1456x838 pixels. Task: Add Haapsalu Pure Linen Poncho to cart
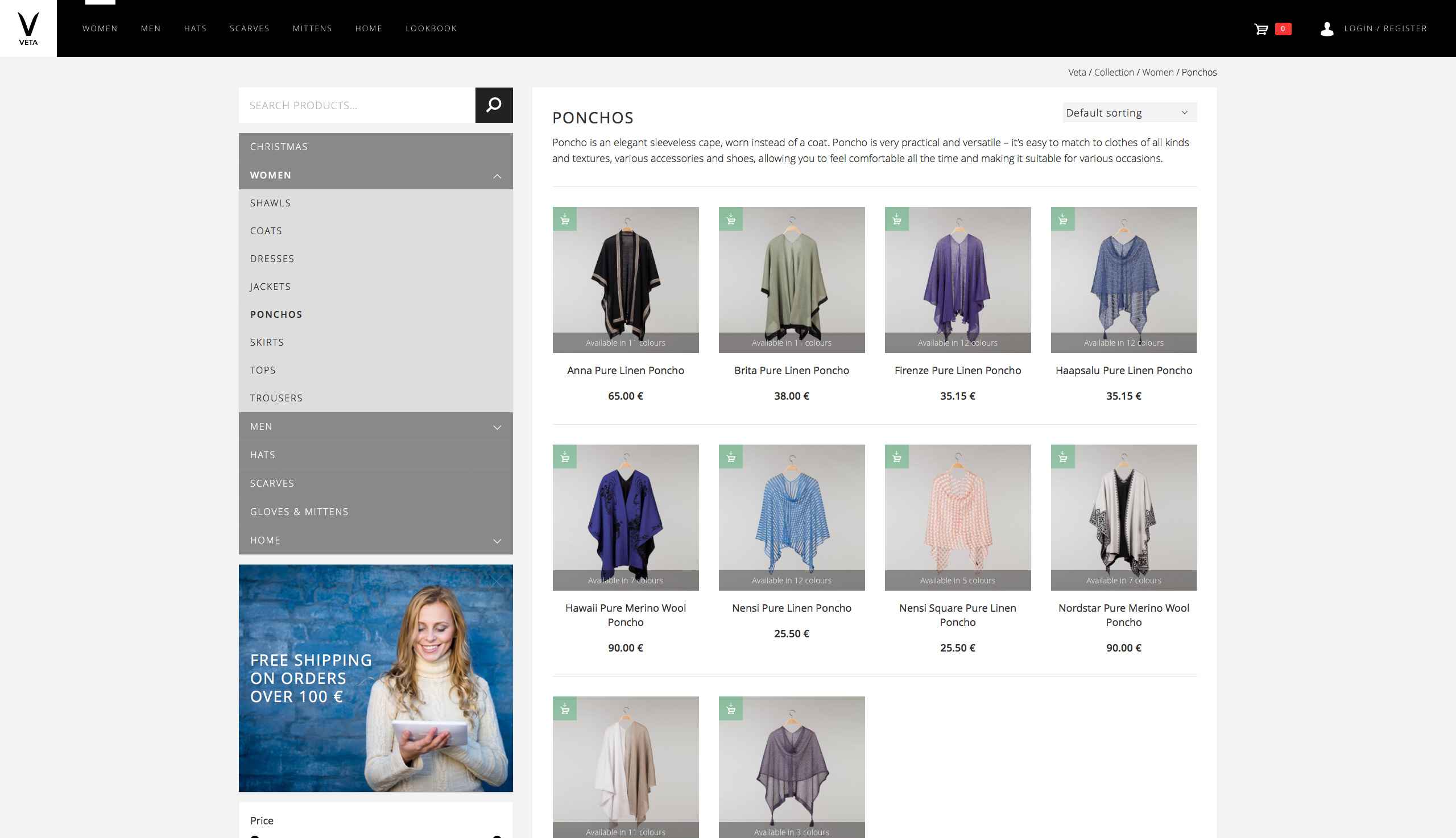1063,219
